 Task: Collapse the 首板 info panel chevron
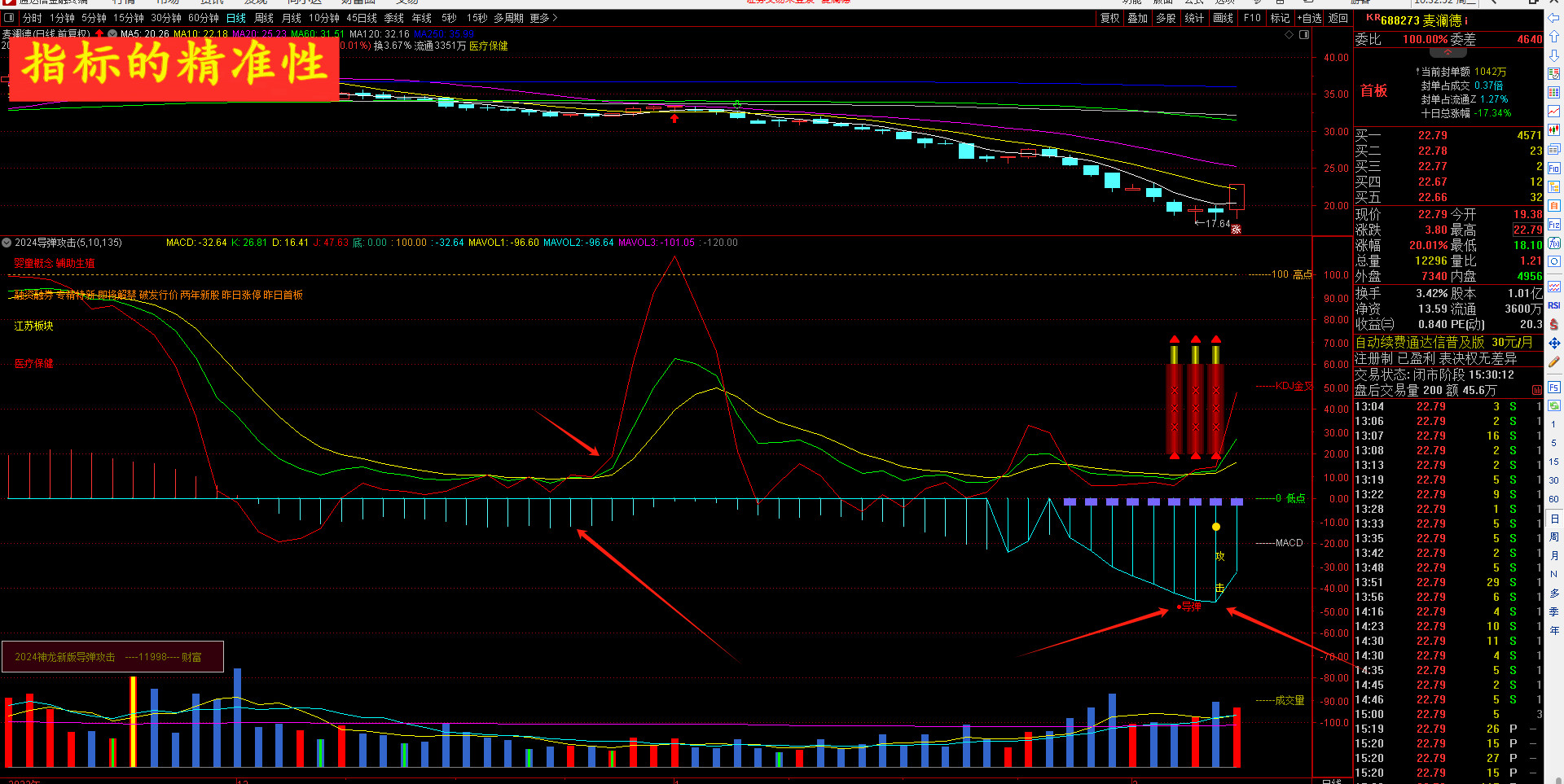(x=1448, y=53)
